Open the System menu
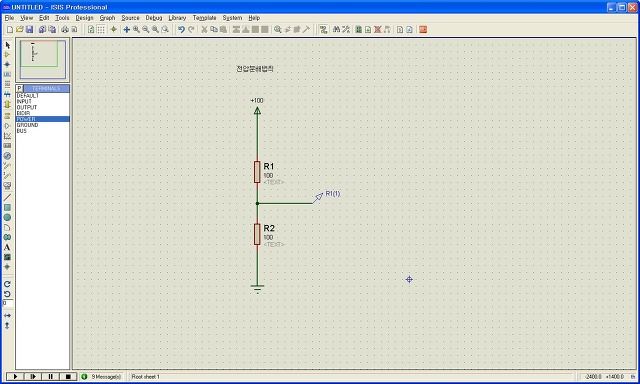Screen dimensions: 640x384 coord(232,18)
